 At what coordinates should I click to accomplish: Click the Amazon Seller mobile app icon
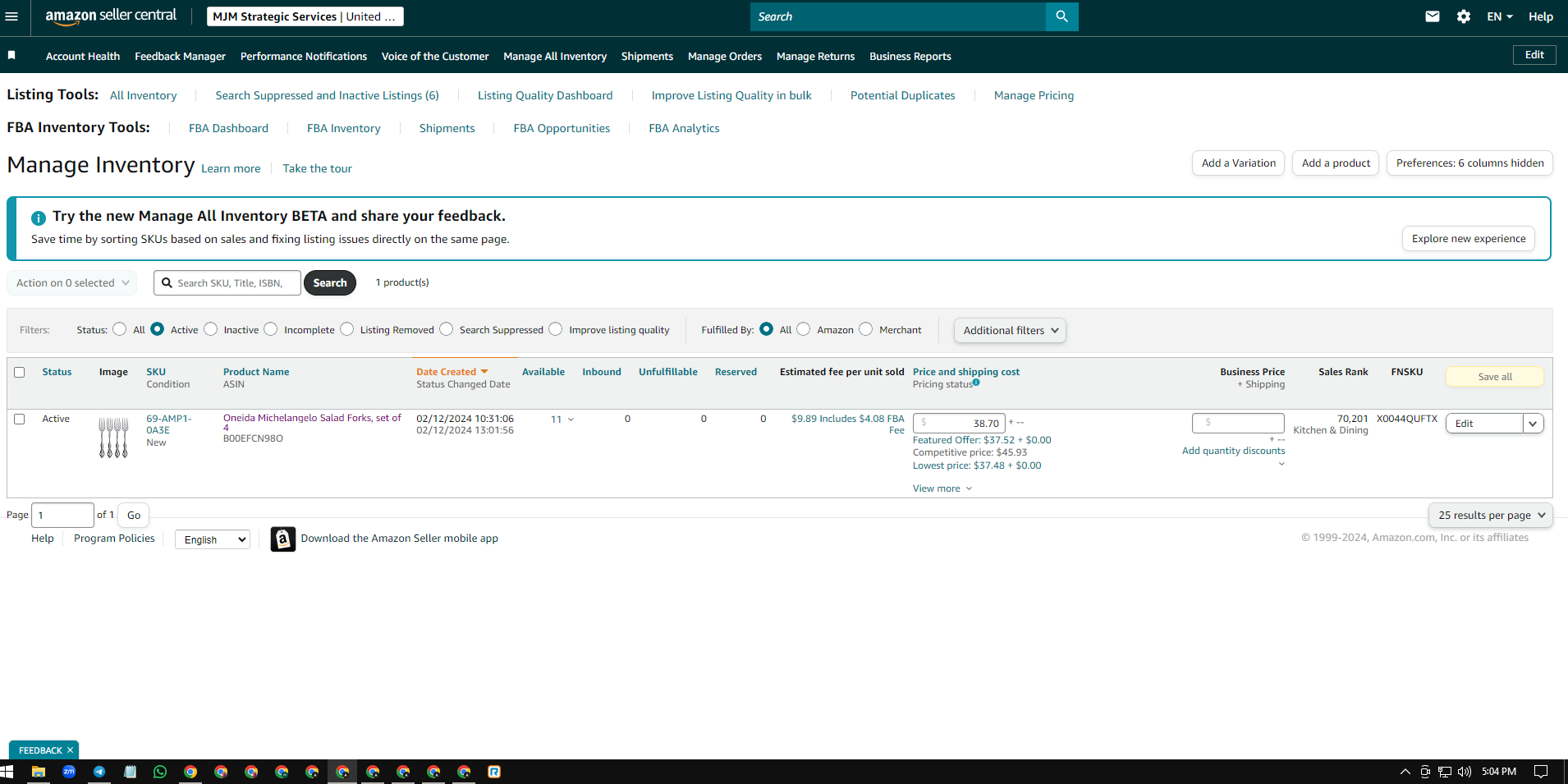[x=283, y=539]
